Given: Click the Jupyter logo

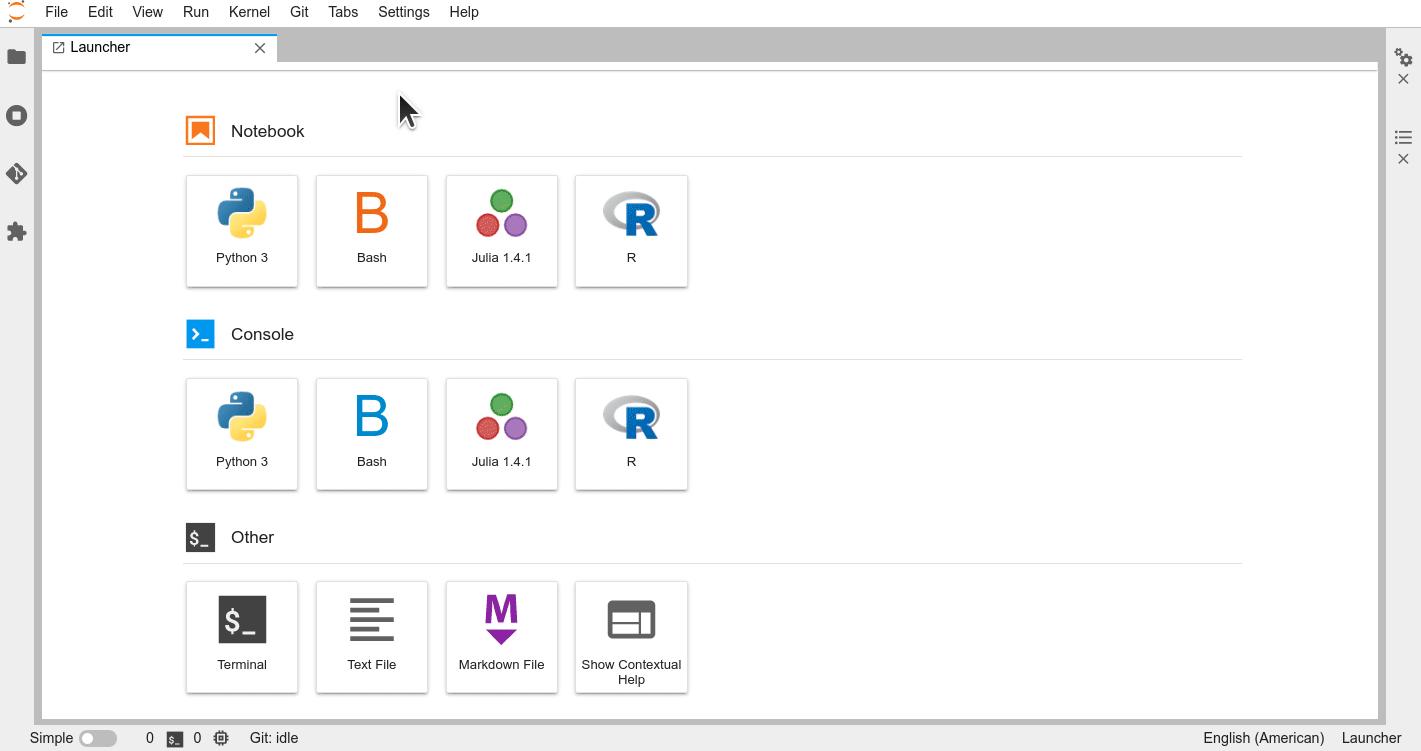Looking at the screenshot, I should [16, 12].
